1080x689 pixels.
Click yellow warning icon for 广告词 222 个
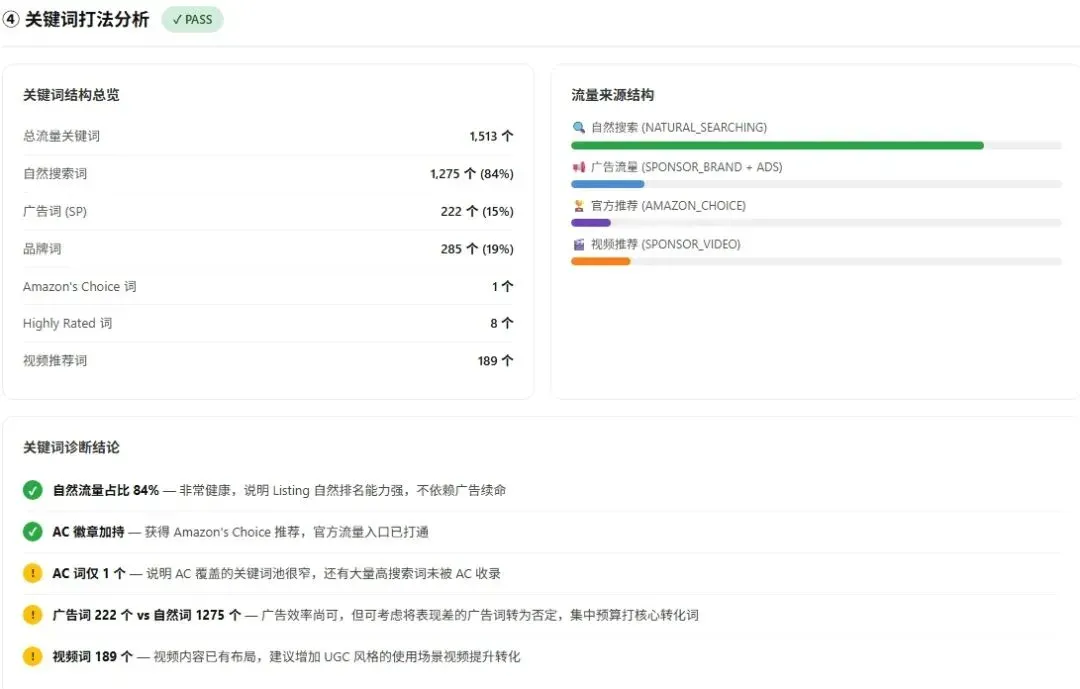[32, 615]
